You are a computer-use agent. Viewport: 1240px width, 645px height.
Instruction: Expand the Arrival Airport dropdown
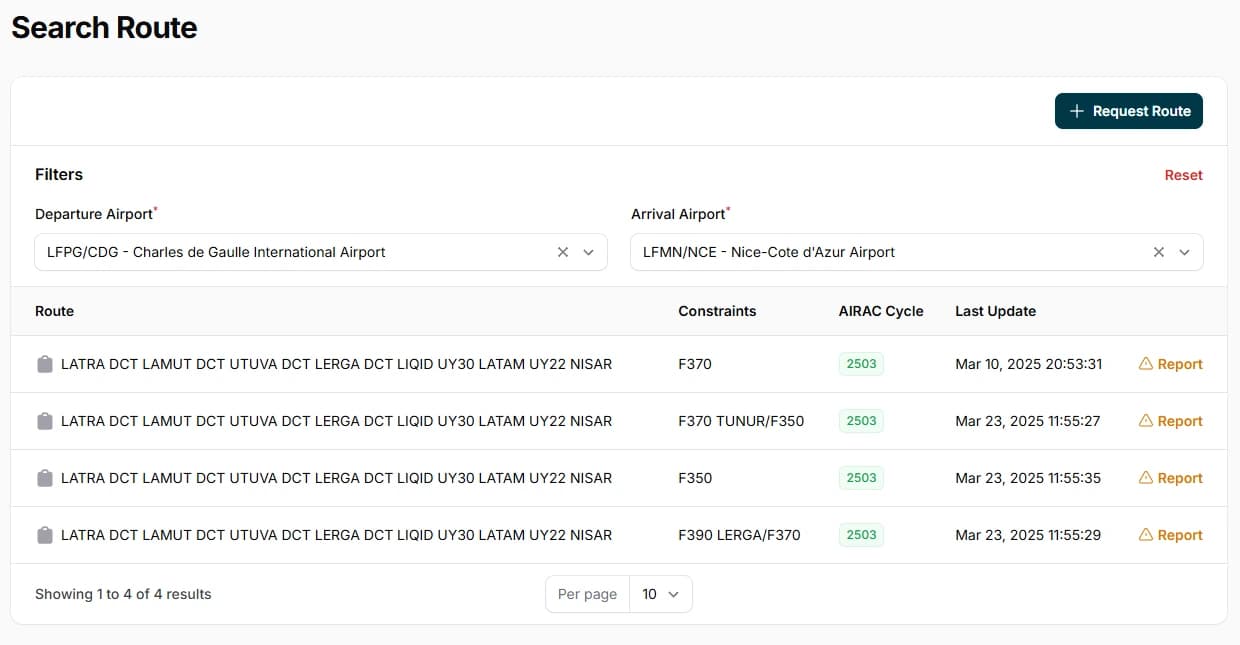[1185, 252]
